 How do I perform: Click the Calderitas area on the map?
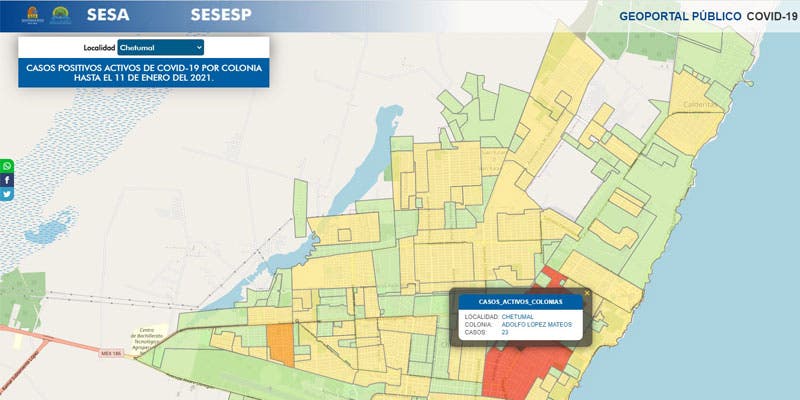pos(699,104)
